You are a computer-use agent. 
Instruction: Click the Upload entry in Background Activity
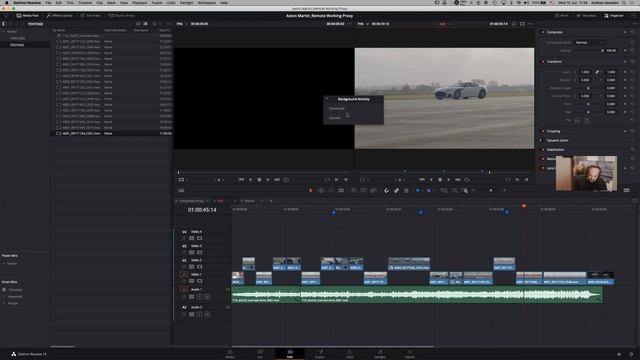pyautogui.click(x=335, y=118)
